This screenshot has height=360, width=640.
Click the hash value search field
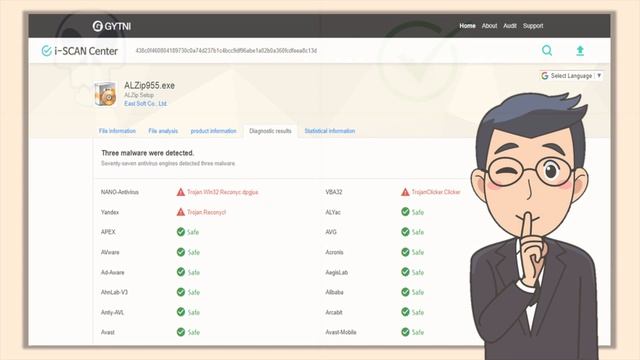226,51
